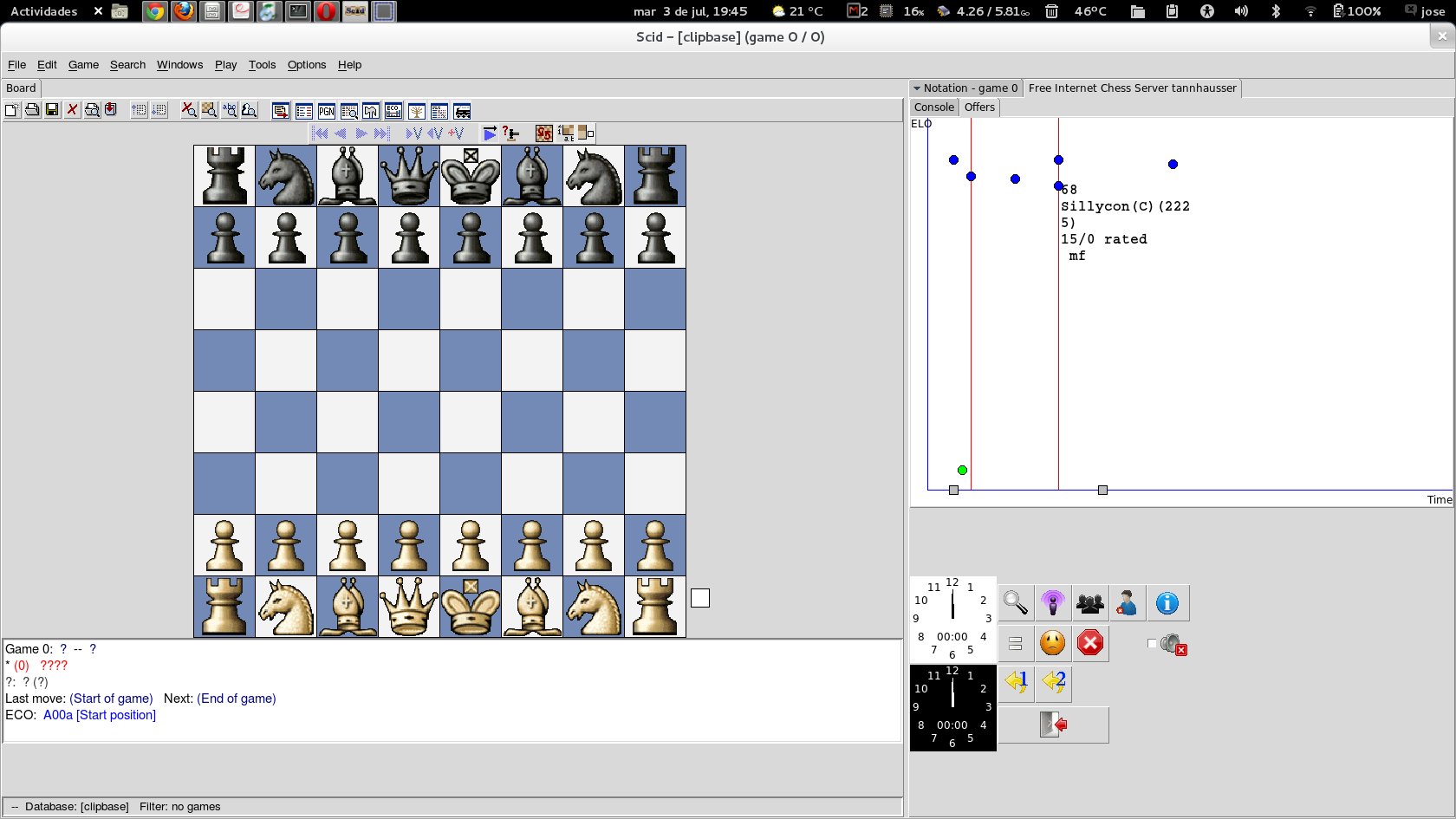The width and height of the screenshot is (1456, 819).
Task: Open the Tools menu
Action: (x=262, y=65)
